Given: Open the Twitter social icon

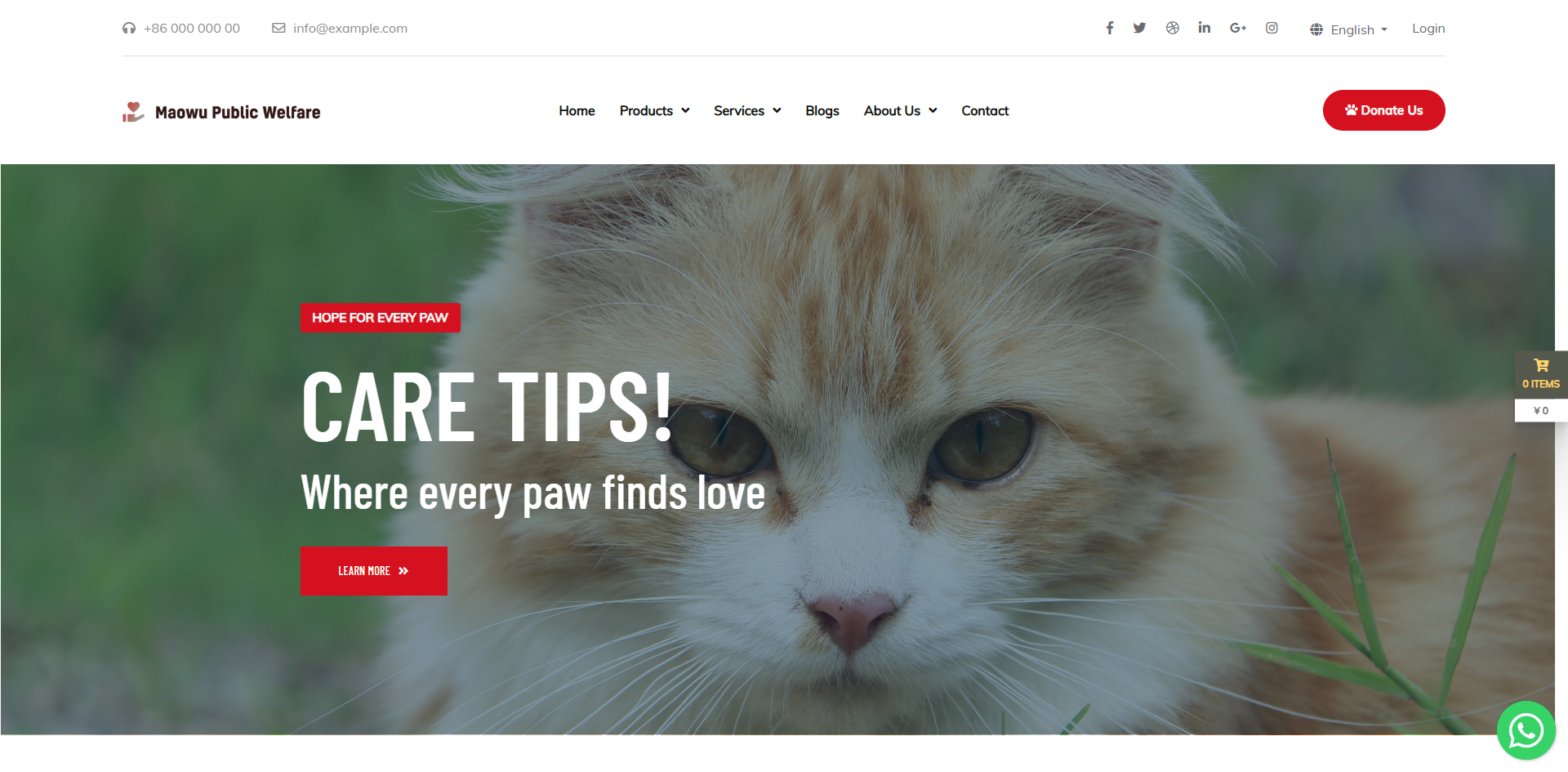Looking at the screenshot, I should coord(1139,28).
